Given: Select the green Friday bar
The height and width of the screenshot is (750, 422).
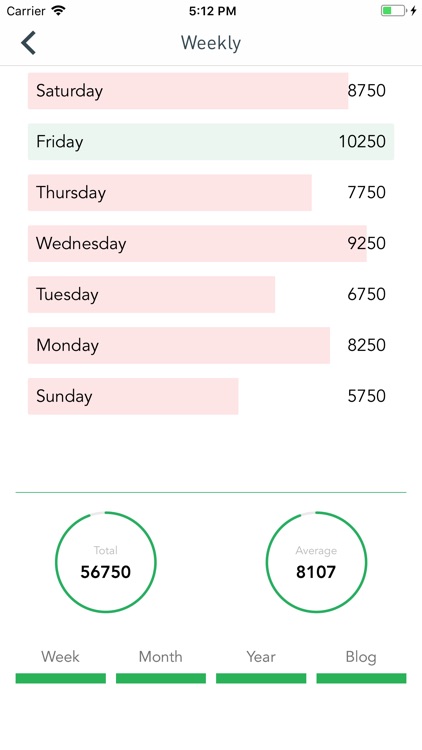Looking at the screenshot, I should click(x=211, y=142).
